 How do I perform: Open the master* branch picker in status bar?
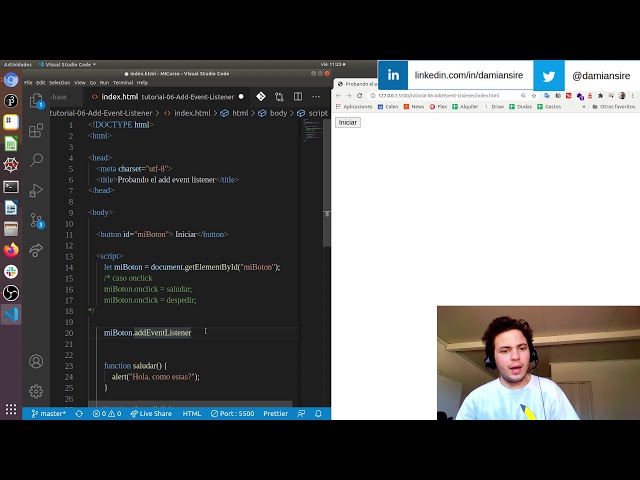coord(49,413)
